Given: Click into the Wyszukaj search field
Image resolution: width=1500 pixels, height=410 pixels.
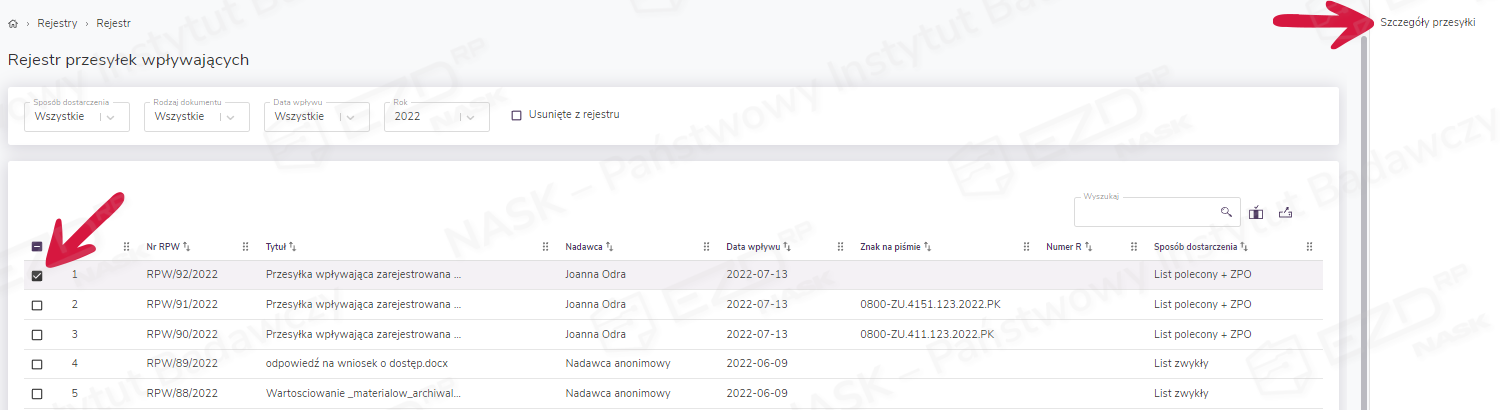Looking at the screenshot, I should pos(1145,212).
